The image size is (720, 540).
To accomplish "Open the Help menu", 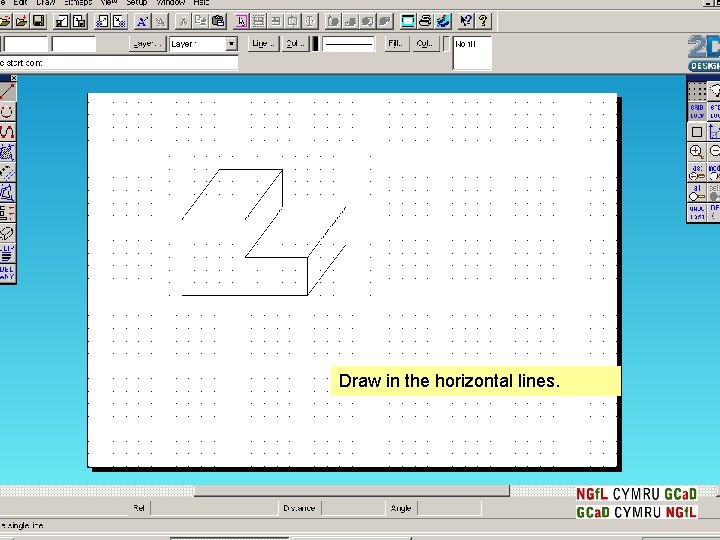I will [201, 2].
